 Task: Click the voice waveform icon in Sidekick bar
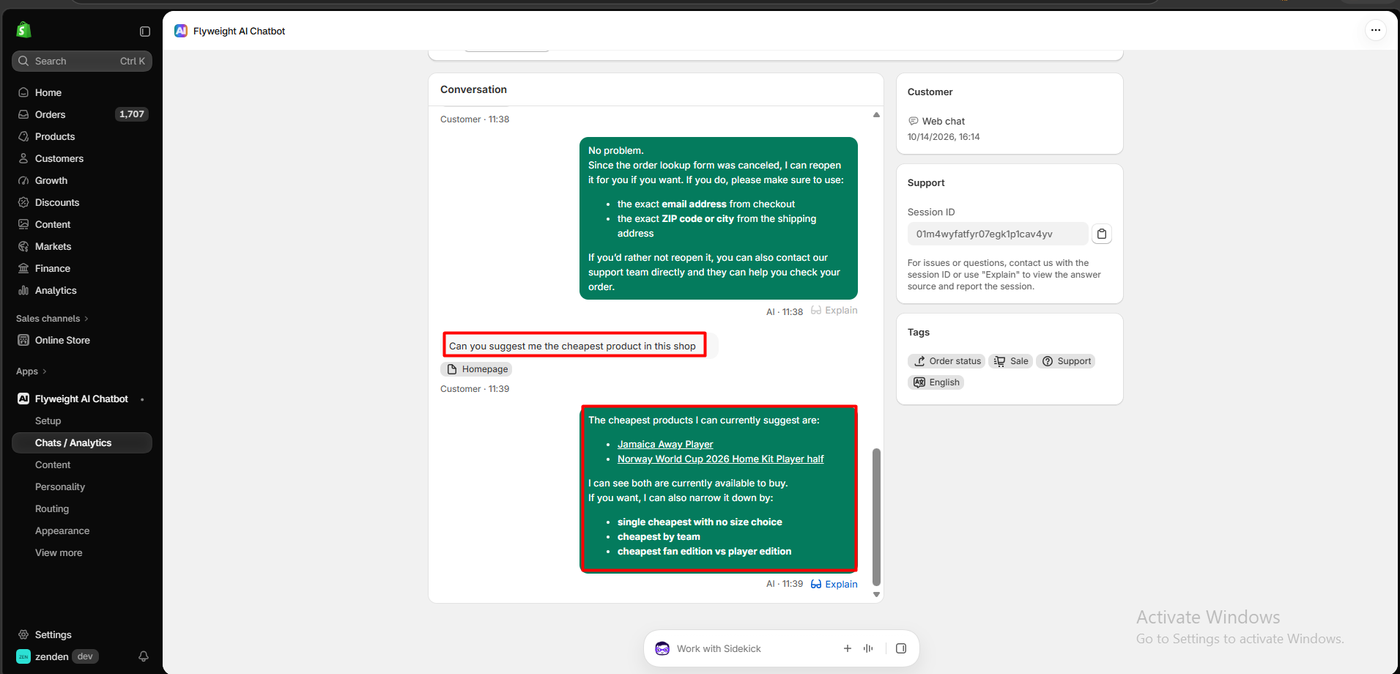[x=868, y=648]
